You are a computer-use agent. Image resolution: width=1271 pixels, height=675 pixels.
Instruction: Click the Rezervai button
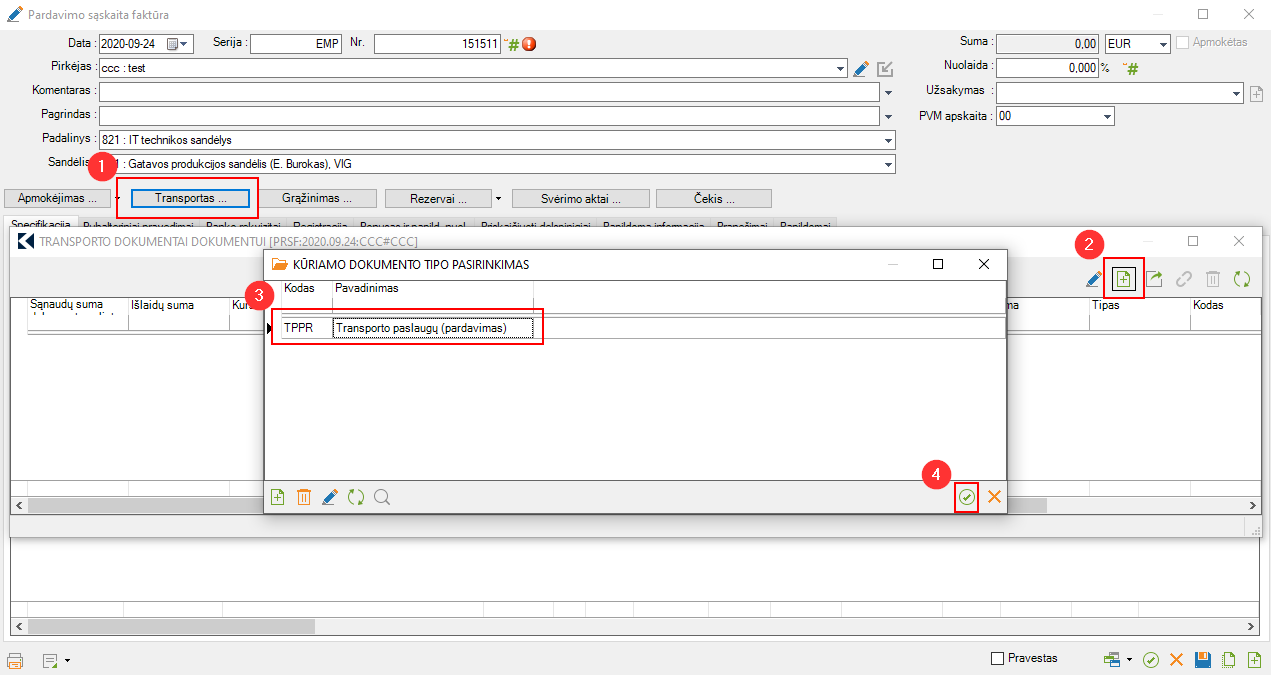click(x=438, y=198)
